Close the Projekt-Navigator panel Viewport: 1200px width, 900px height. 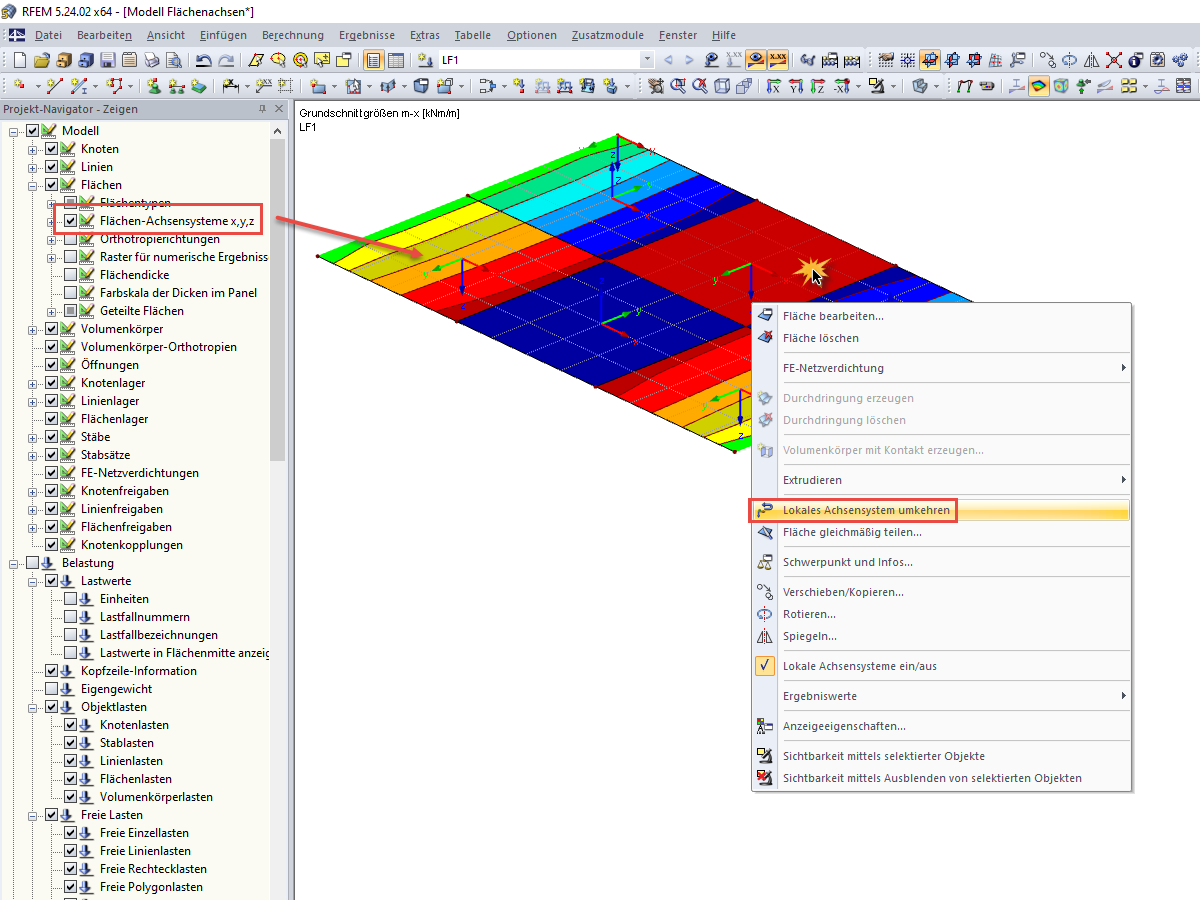click(279, 109)
